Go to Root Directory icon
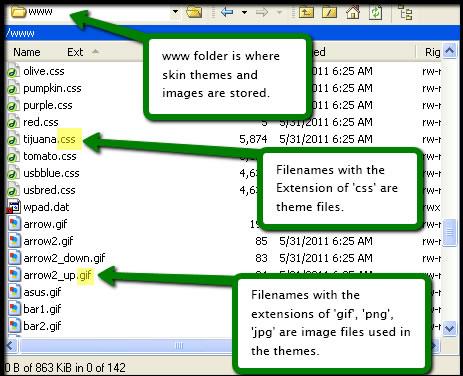 pyautogui.click(x=330, y=13)
